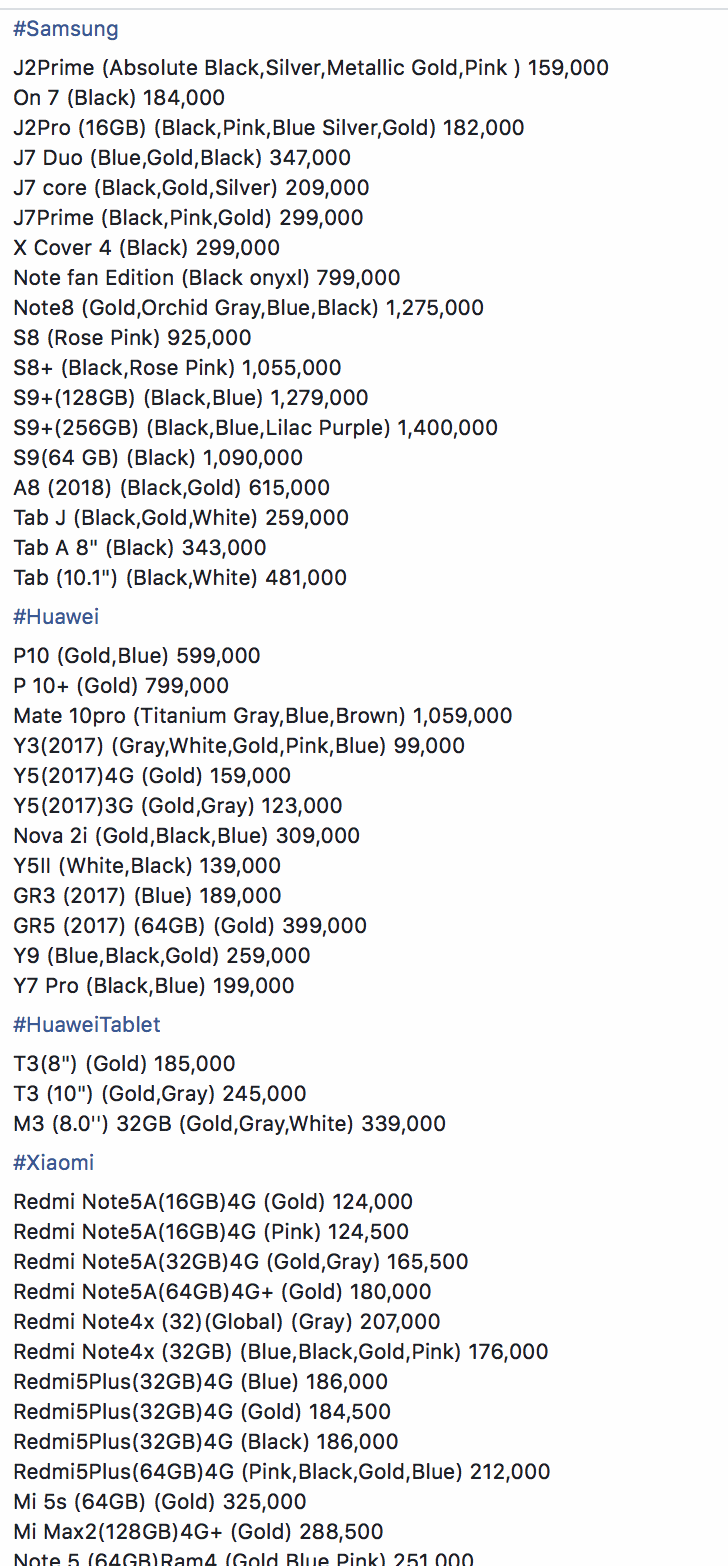Click the Mi 5s (64GB) entry

[x=160, y=1502]
